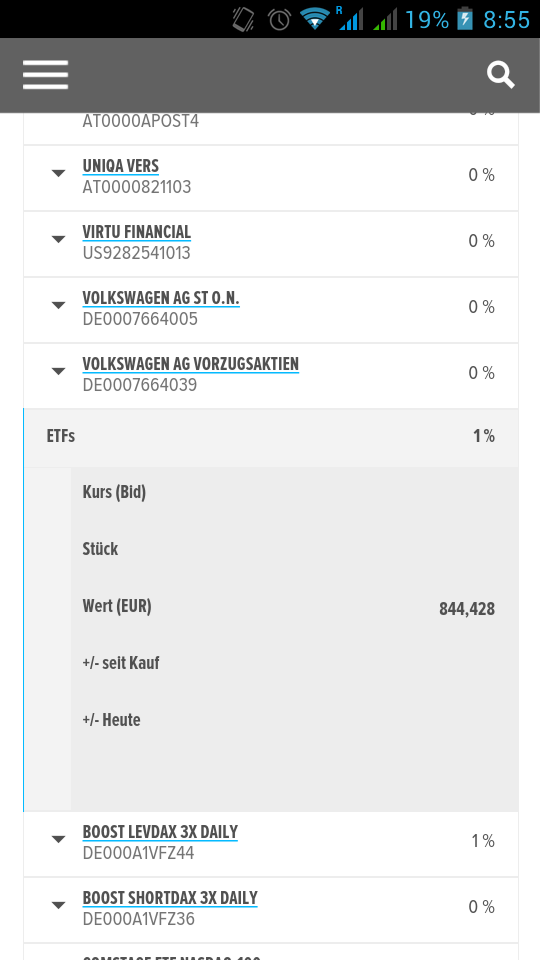Open the hamburger navigation menu
Screen dimensions: 540x960
coord(45,75)
